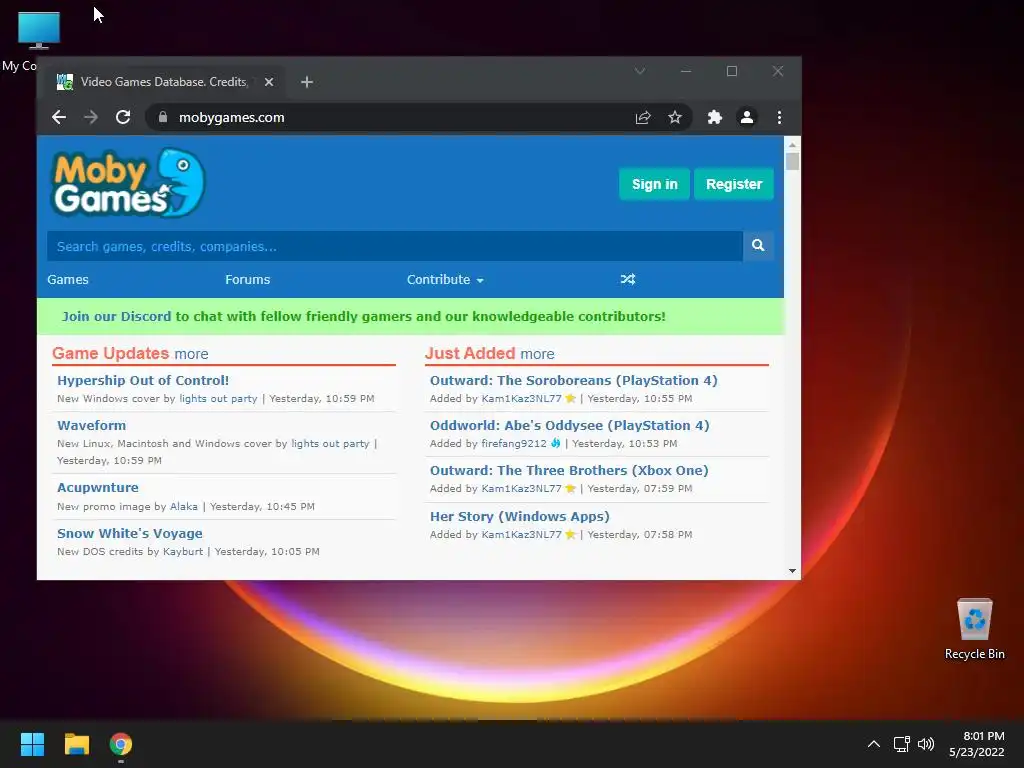This screenshot has height=768, width=1024.
Task: Open the firefang9212 contributor link
Action: click(x=514, y=443)
